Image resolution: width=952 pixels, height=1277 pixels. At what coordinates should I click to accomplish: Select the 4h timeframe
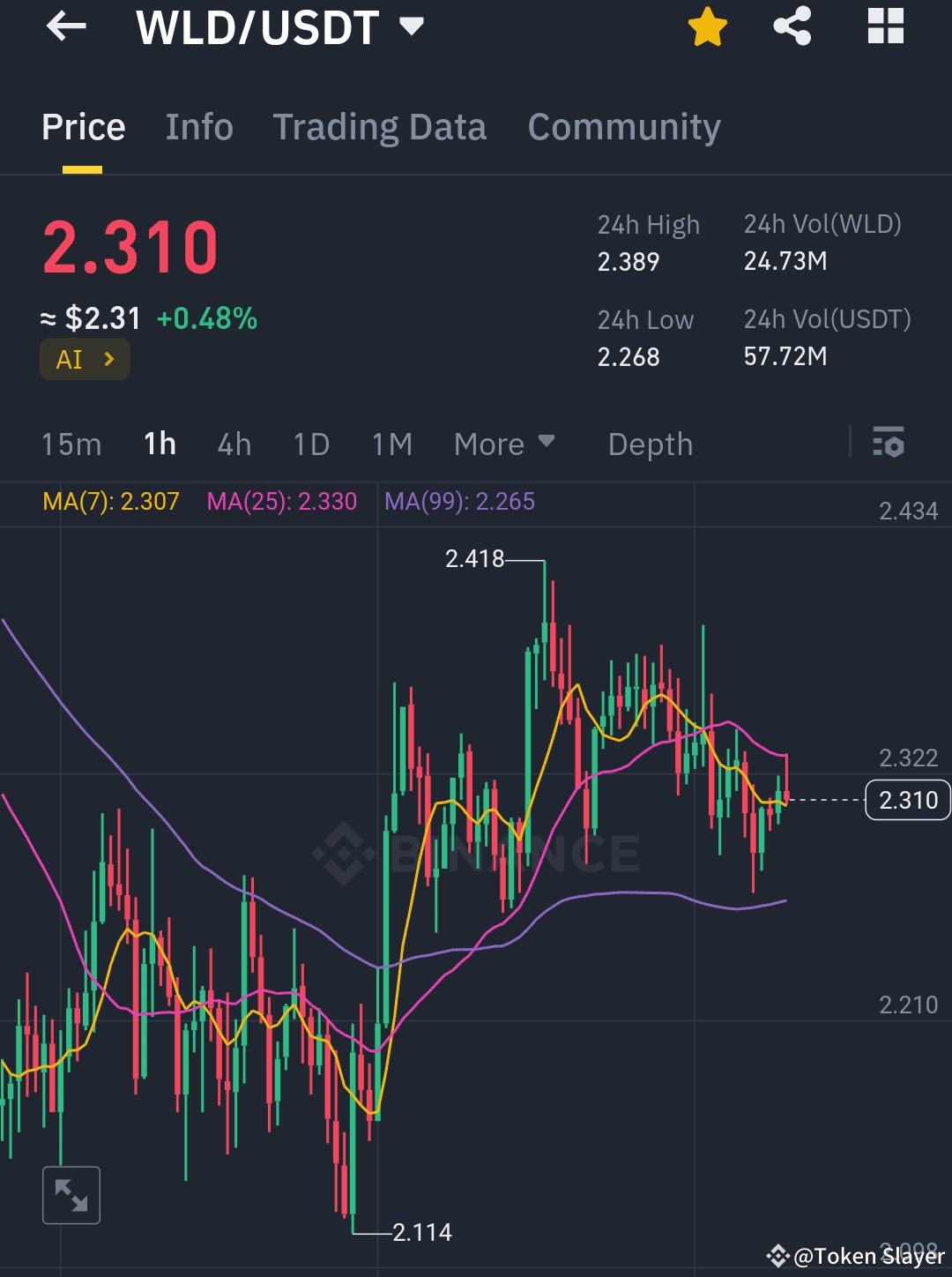[x=234, y=444]
